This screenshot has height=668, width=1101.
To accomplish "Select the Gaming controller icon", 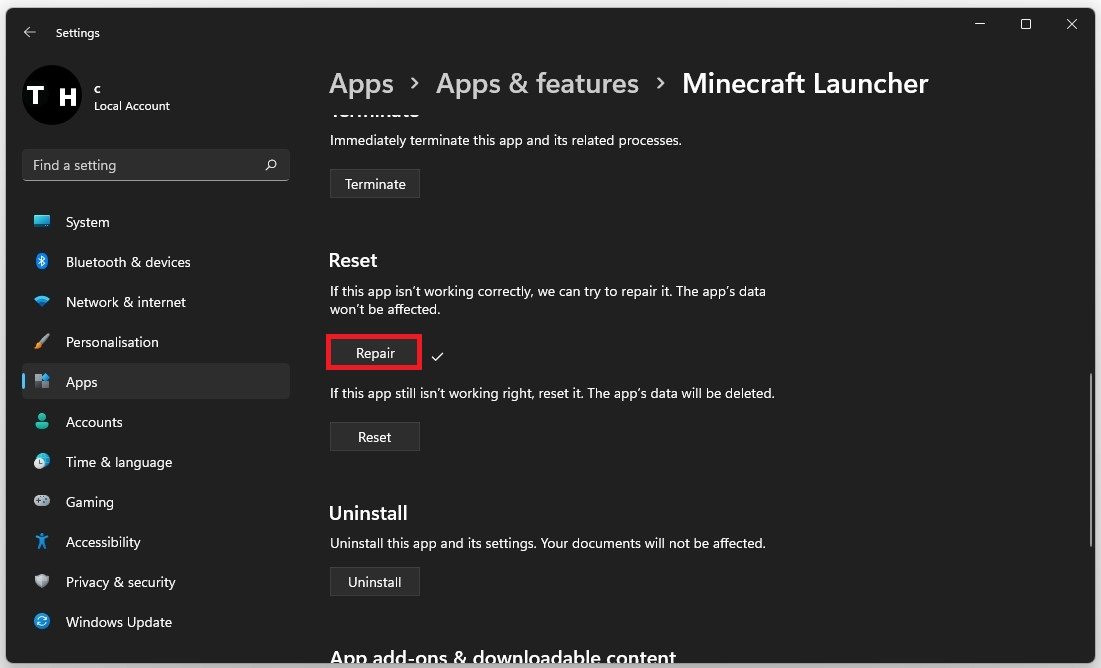I will pos(42,502).
